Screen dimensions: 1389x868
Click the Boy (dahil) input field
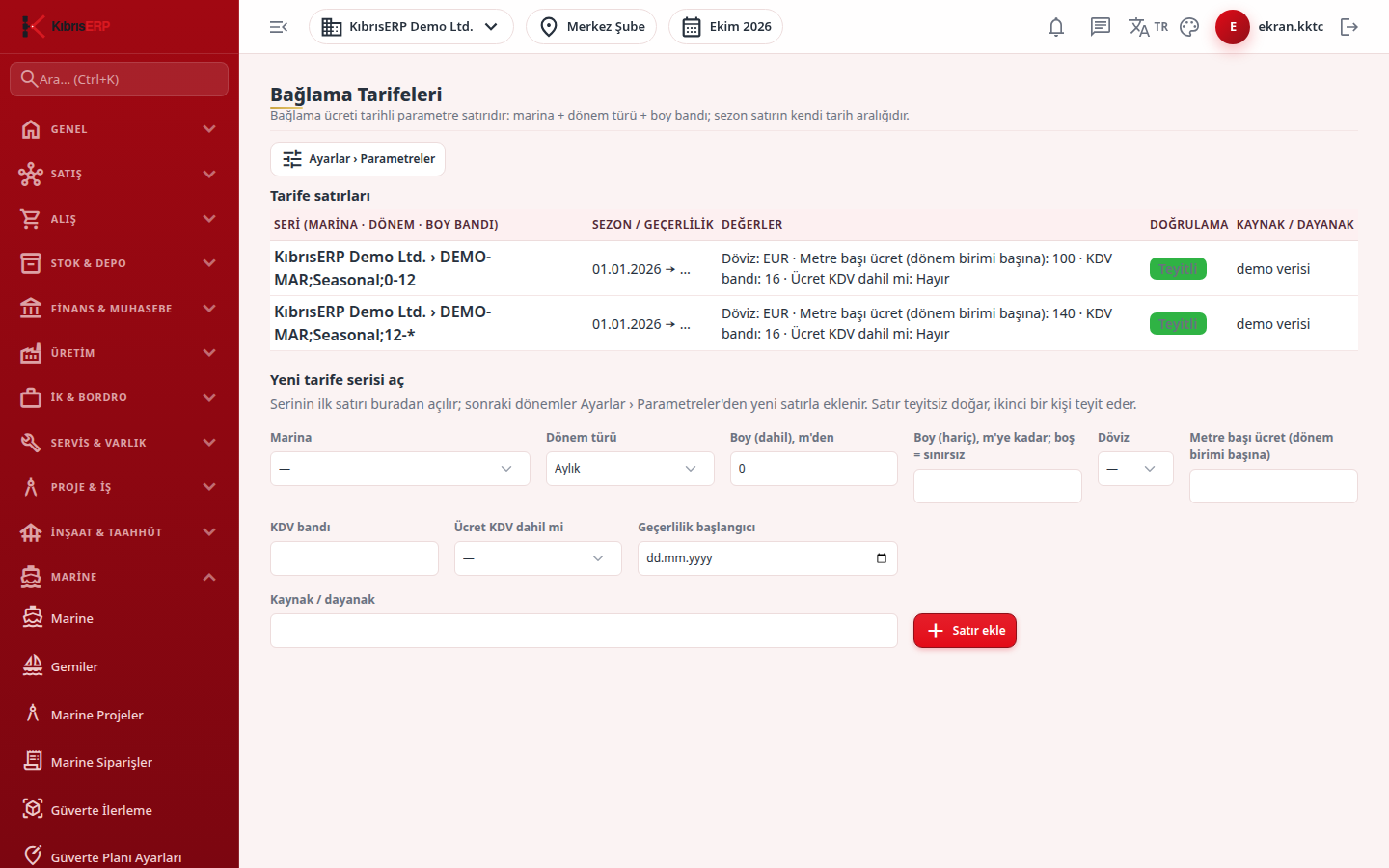tap(814, 469)
